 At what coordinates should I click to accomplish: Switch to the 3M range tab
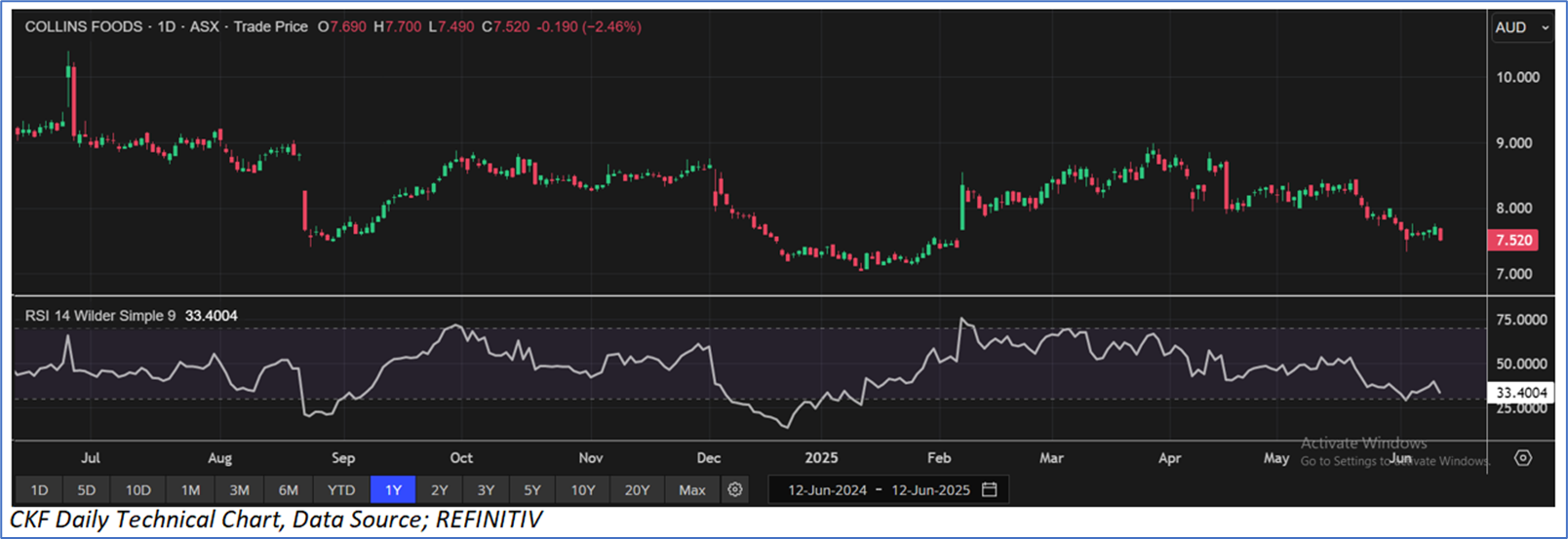click(239, 489)
